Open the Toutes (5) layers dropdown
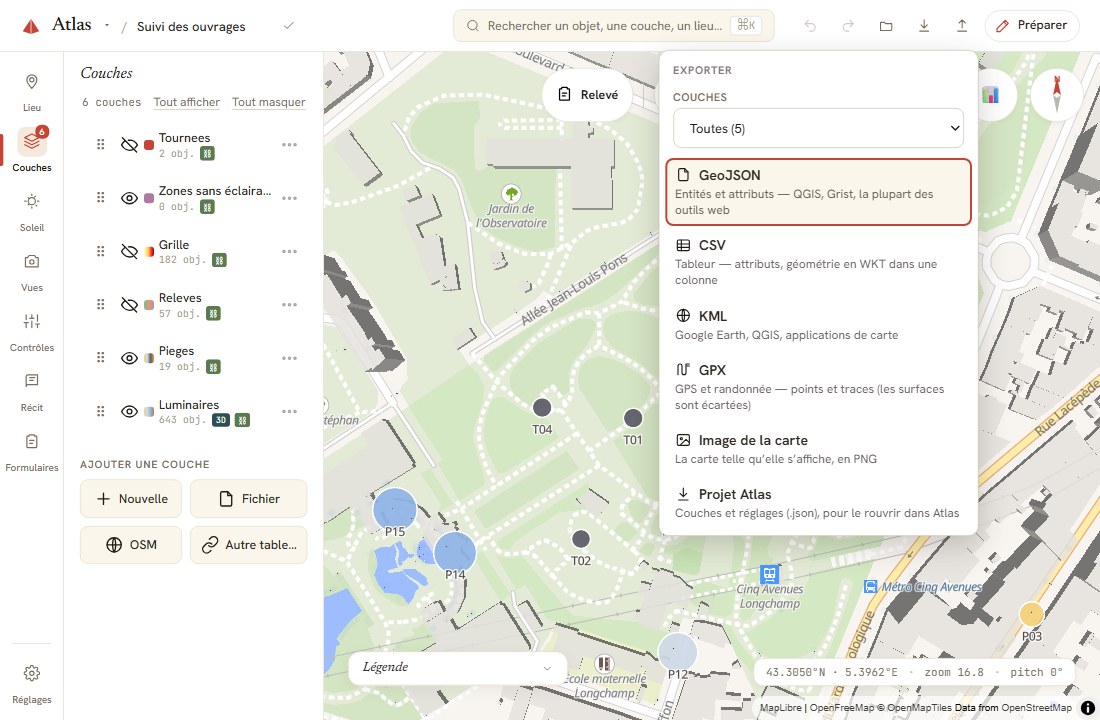Image resolution: width=1100 pixels, height=720 pixels. tap(818, 128)
